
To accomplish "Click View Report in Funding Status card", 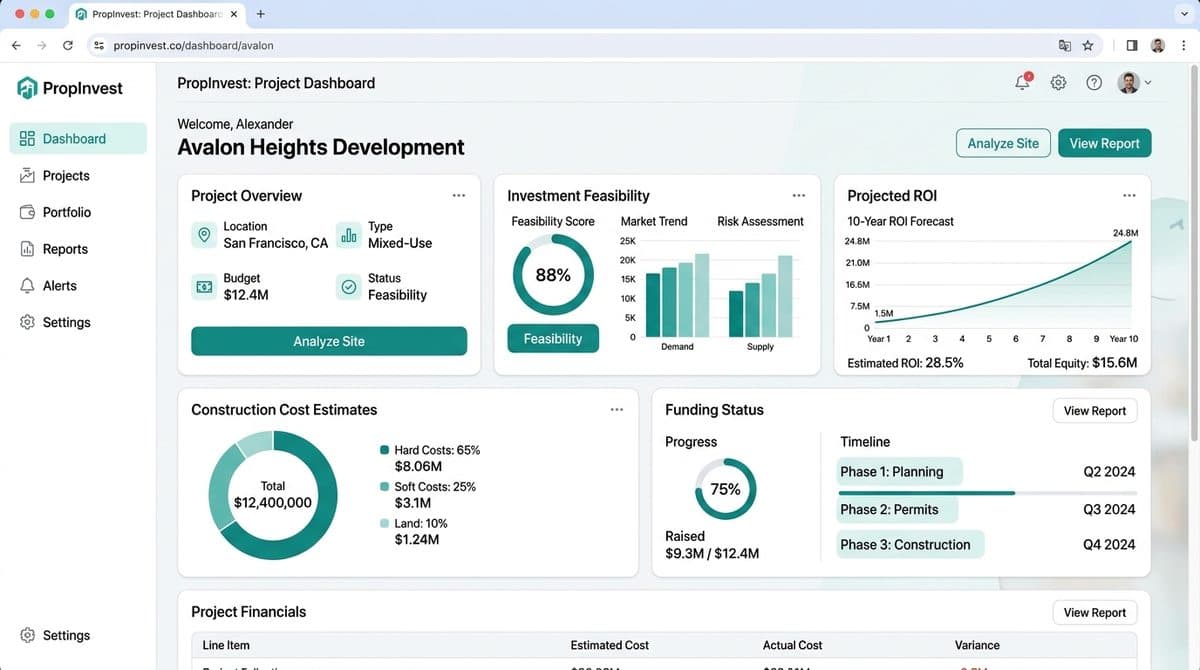I will [1095, 411].
